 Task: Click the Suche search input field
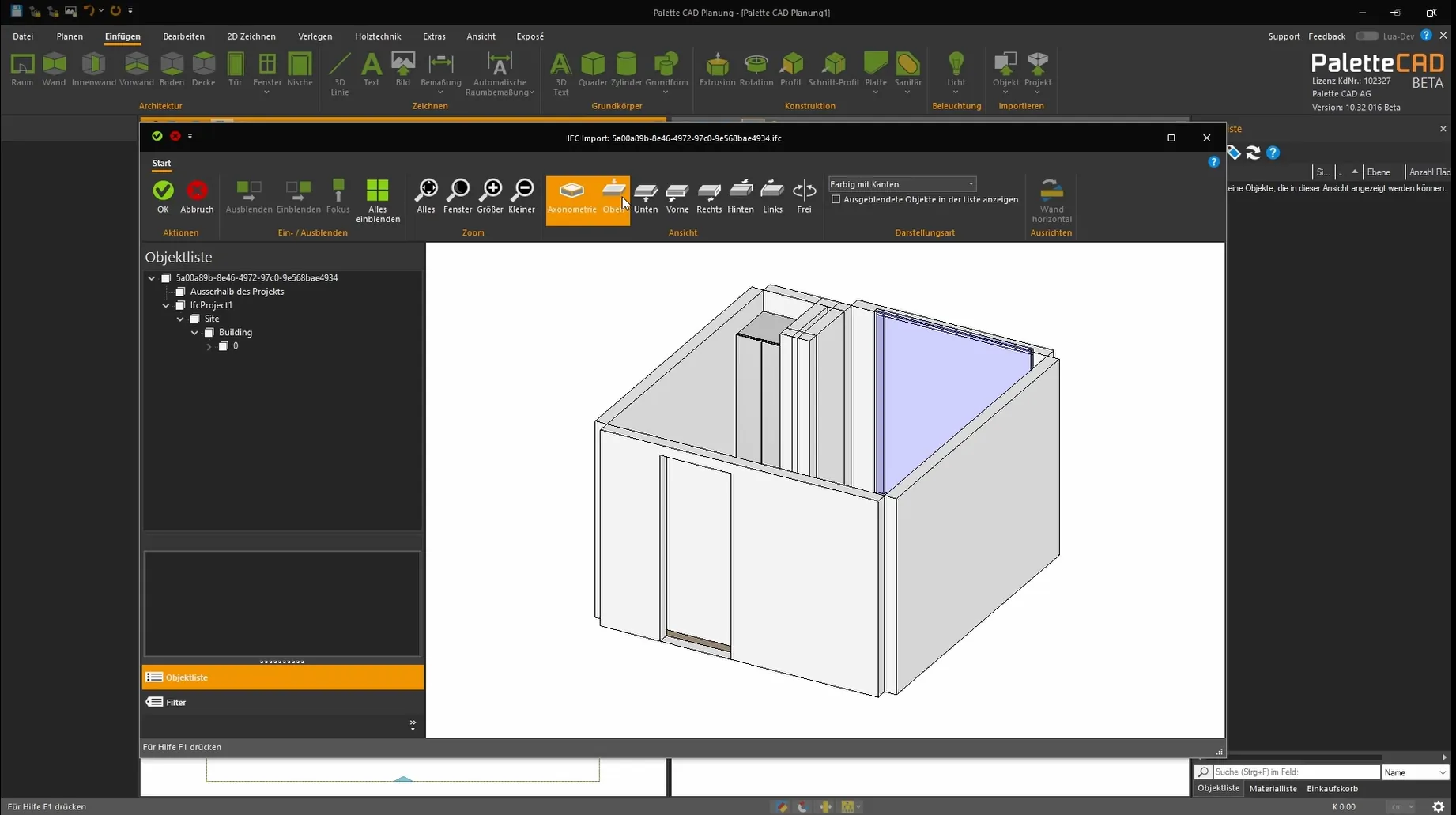tap(1296, 772)
